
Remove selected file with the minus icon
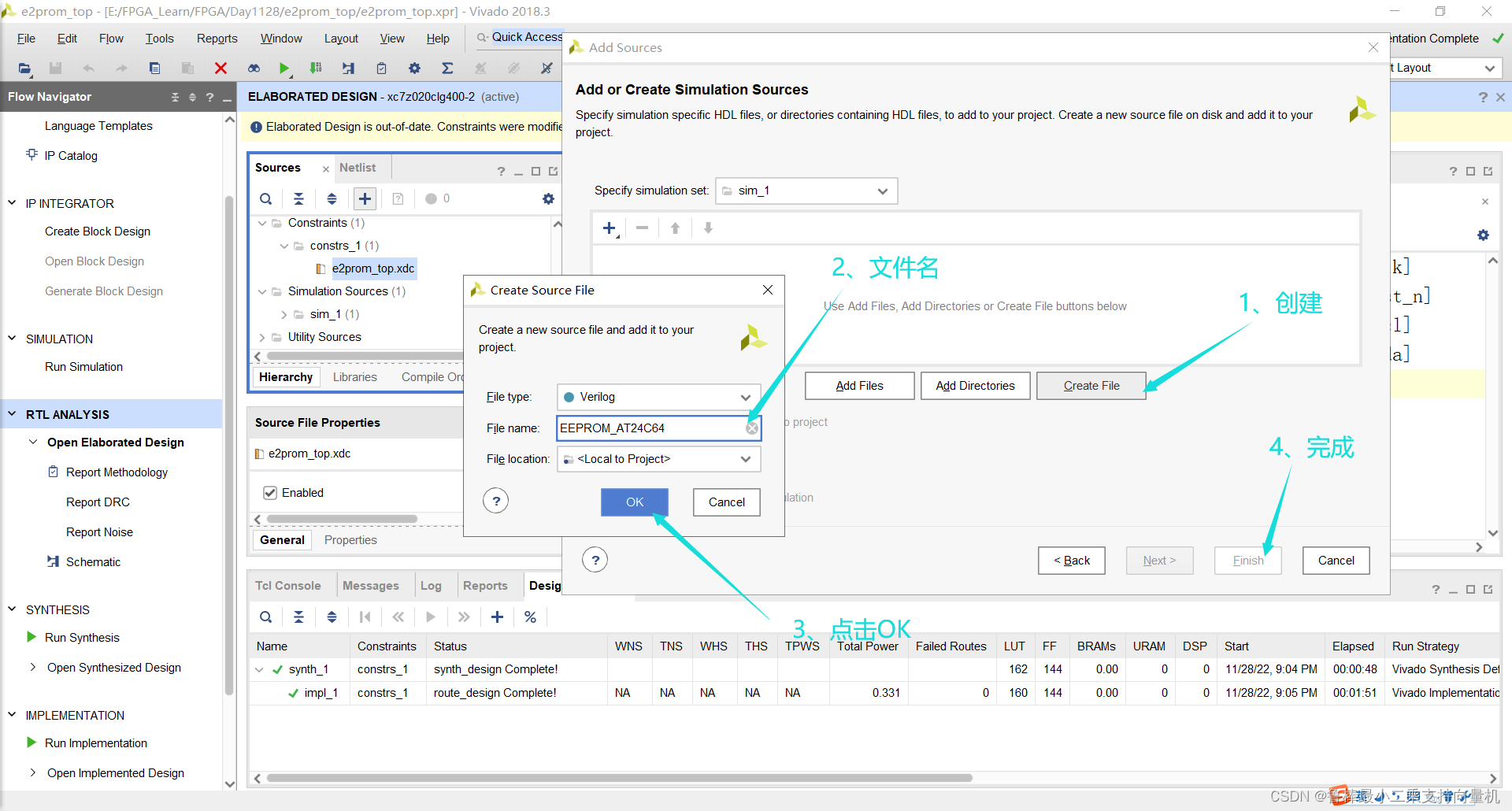pos(643,228)
